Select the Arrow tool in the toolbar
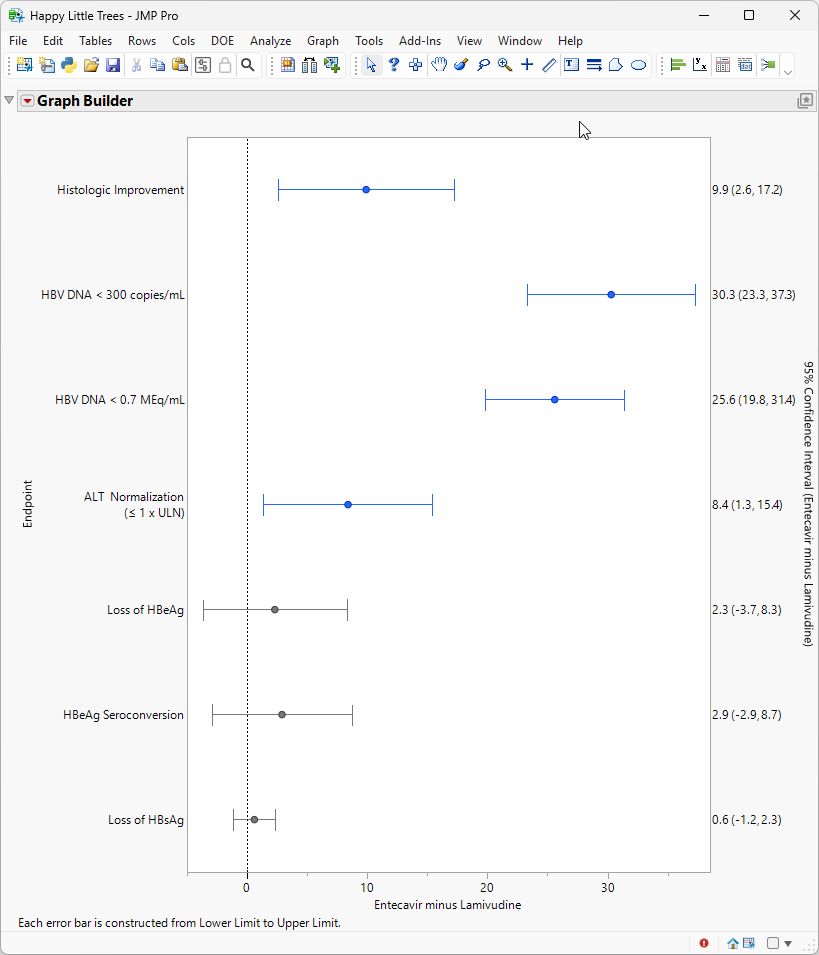819x955 pixels. pos(372,64)
